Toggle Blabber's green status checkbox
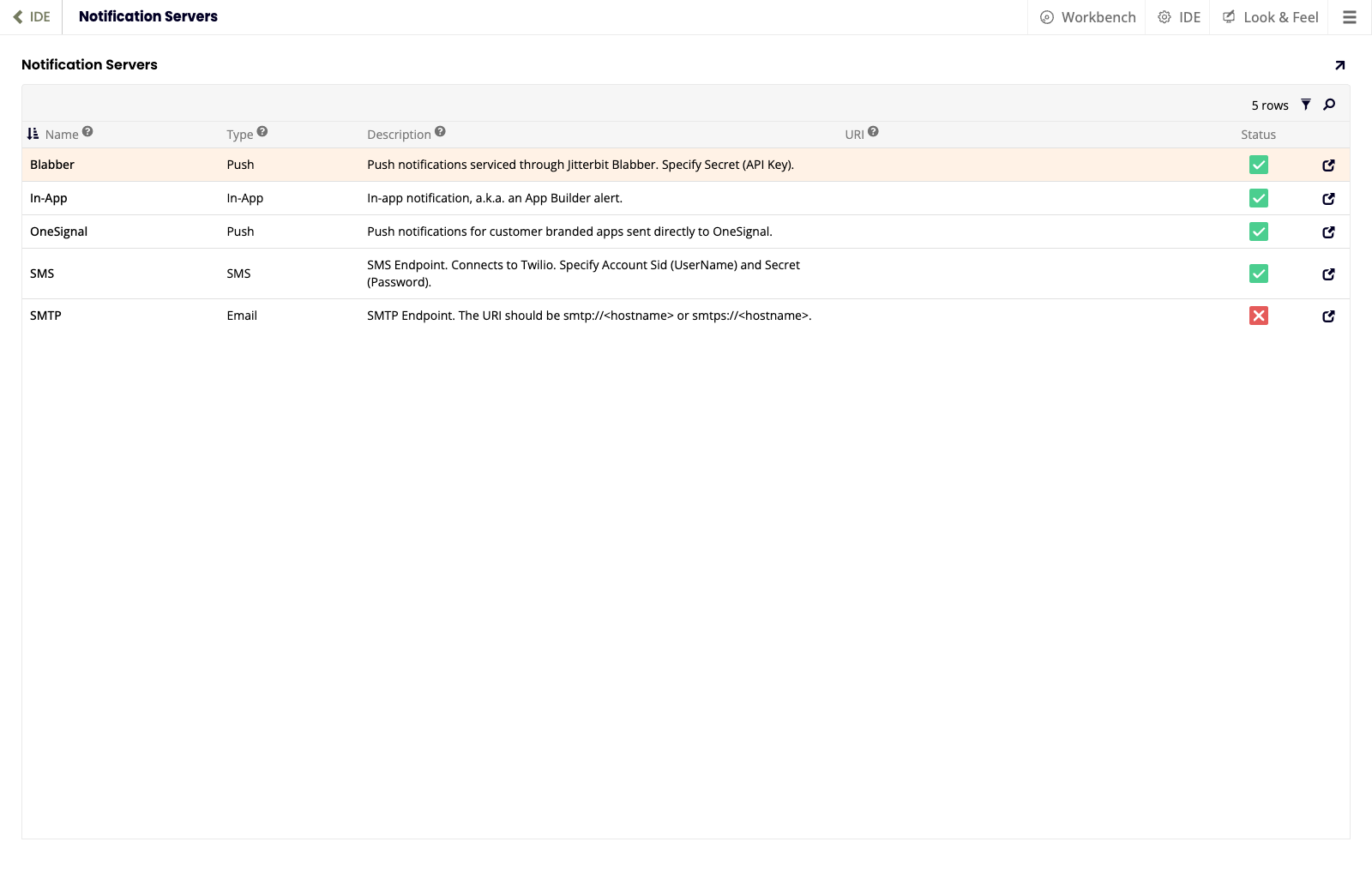1372x878 pixels. (x=1258, y=165)
